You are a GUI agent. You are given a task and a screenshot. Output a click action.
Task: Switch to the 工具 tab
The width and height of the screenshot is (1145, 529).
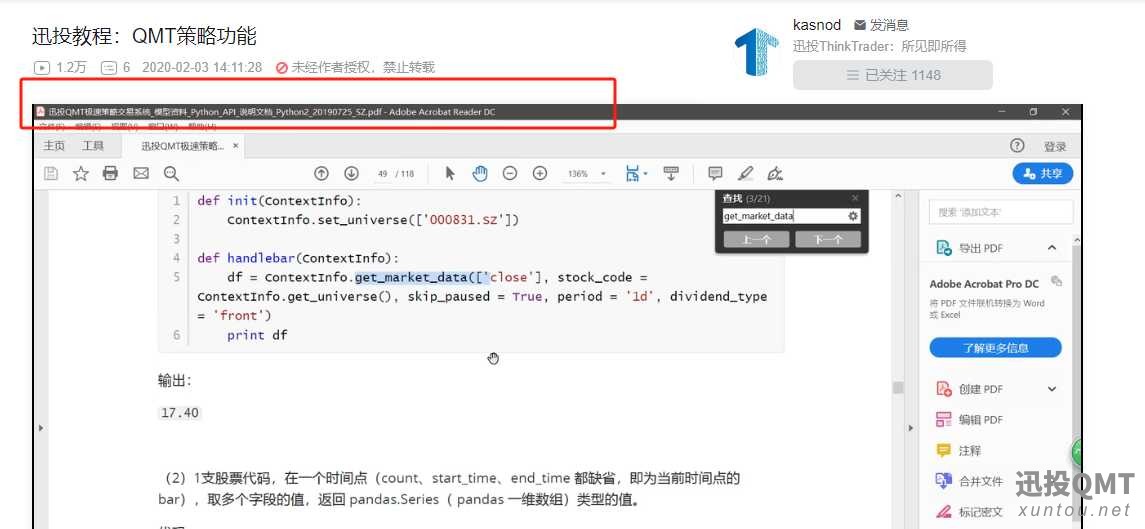click(93, 146)
